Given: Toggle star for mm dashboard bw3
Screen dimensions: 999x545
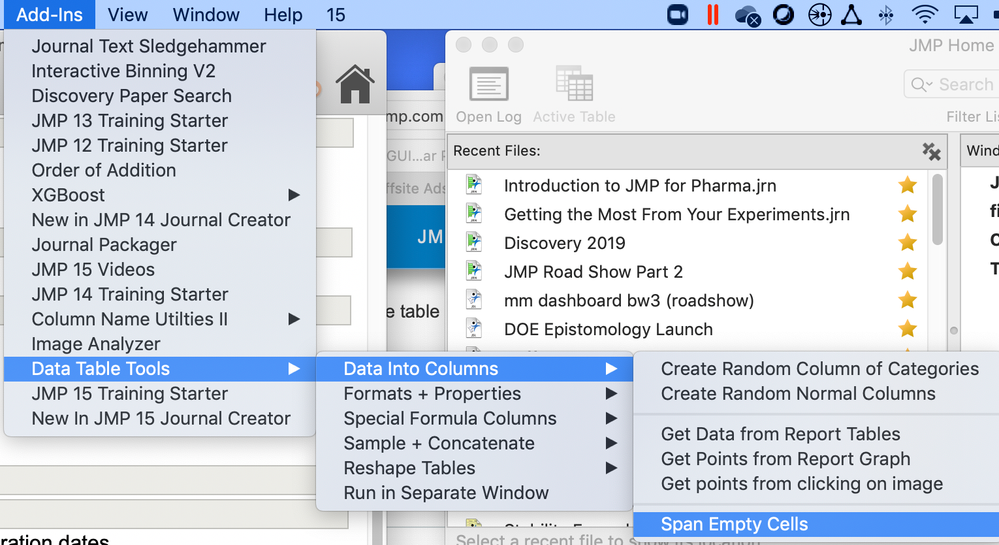Looking at the screenshot, I should (907, 300).
